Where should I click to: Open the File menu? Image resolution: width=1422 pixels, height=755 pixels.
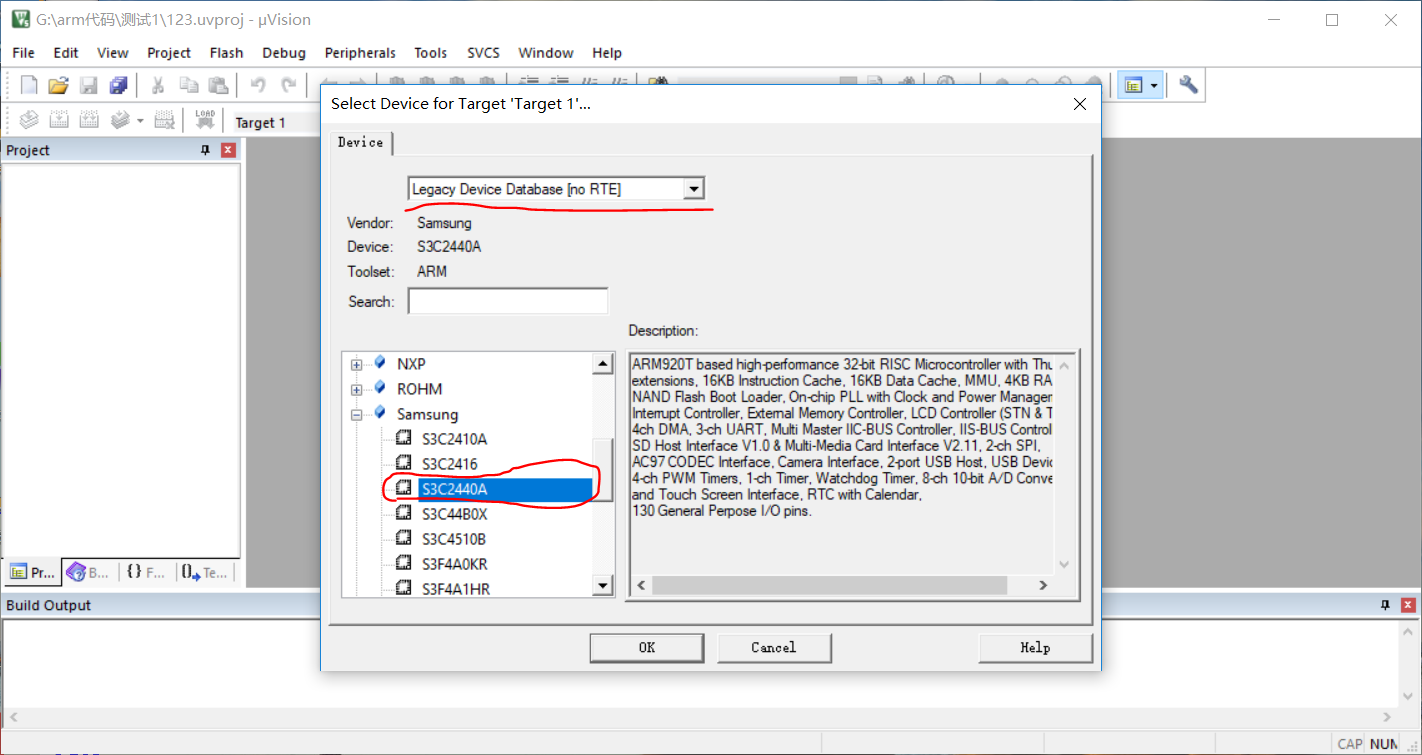pyautogui.click(x=23, y=53)
